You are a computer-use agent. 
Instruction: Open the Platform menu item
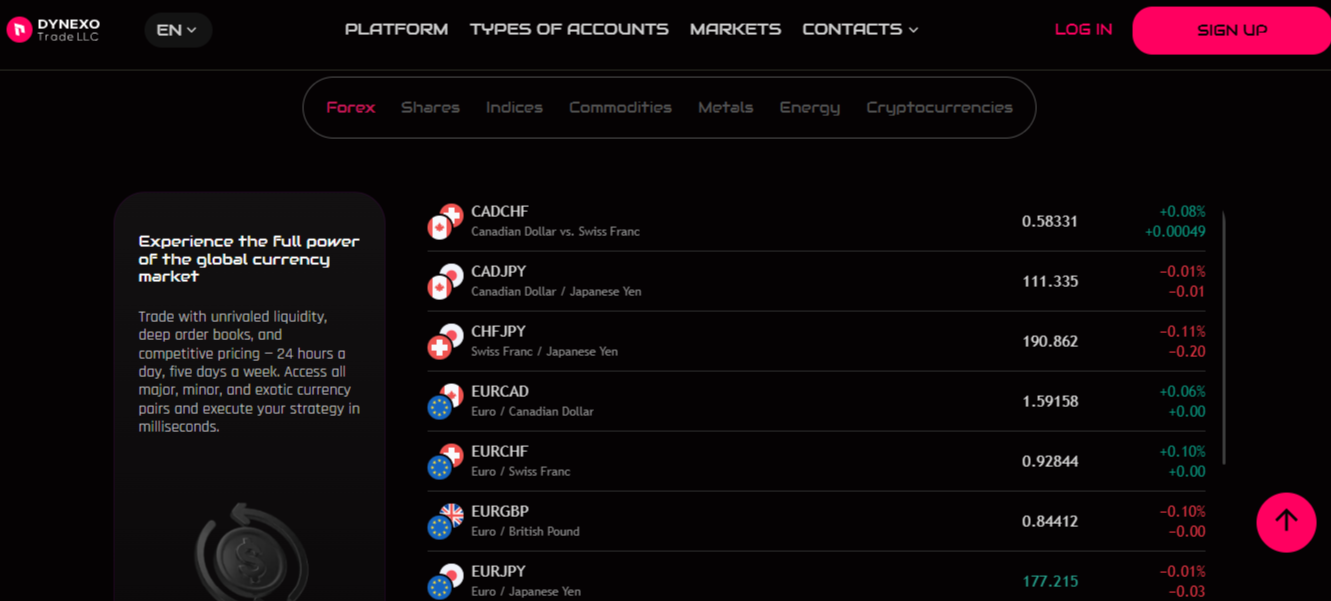tap(396, 29)
